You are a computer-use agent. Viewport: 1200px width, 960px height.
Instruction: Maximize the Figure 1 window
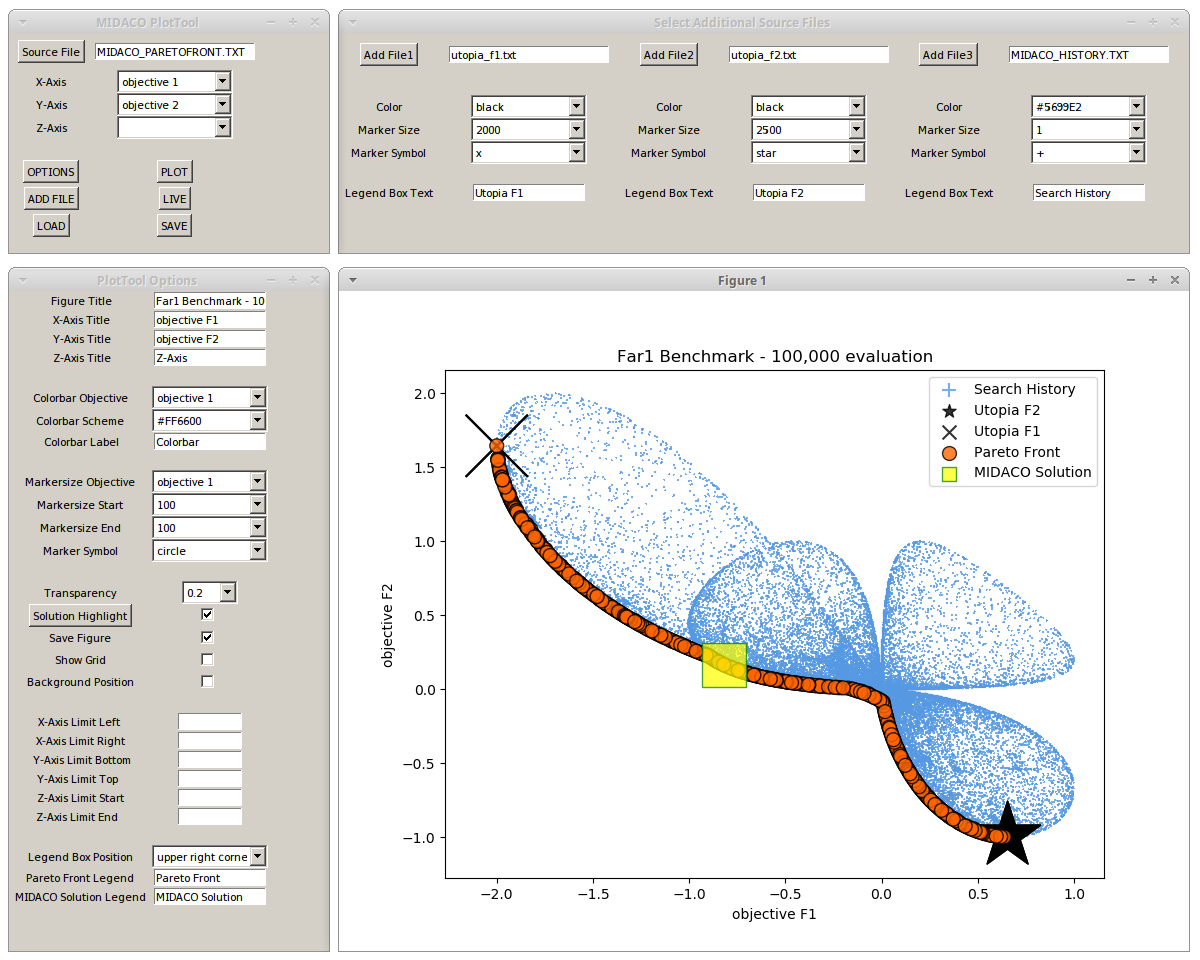[x=1153, y=281]
